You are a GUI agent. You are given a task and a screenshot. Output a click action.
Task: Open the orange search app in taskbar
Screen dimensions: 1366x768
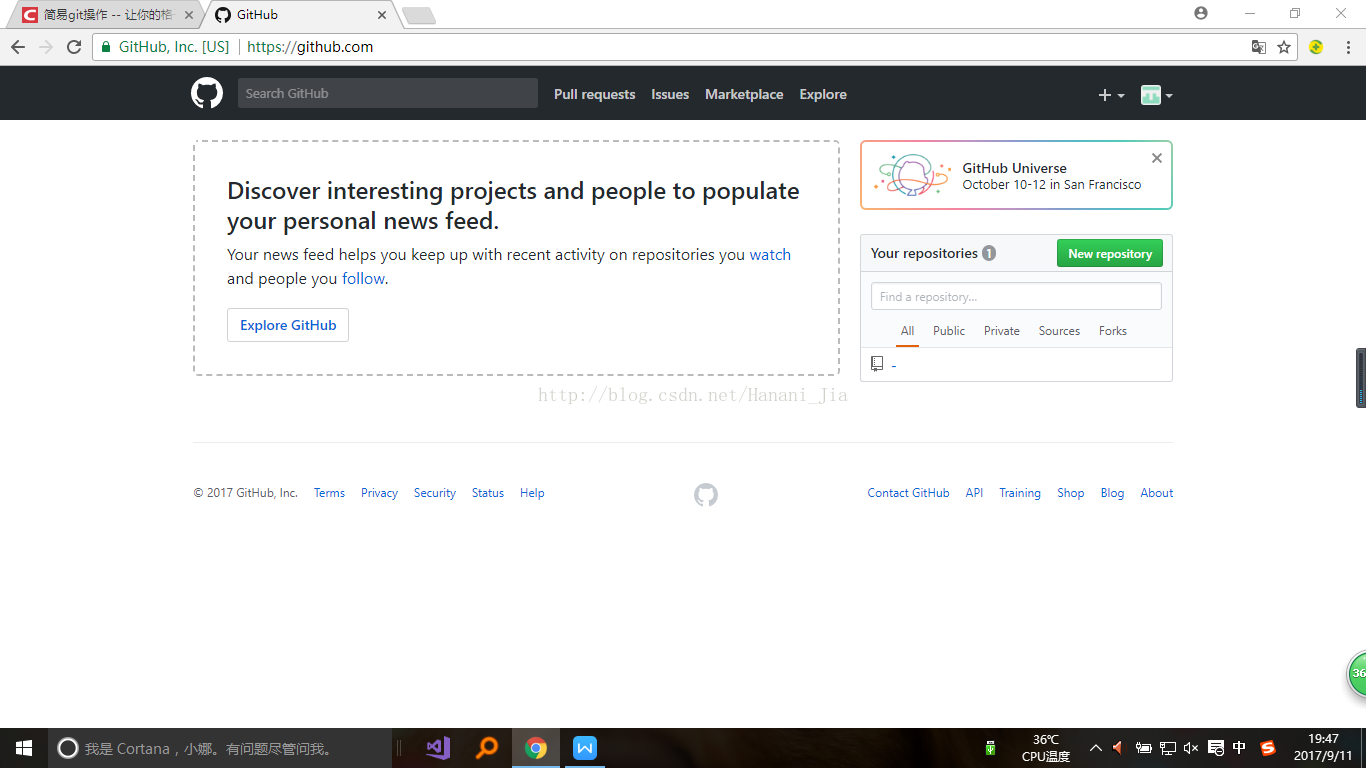click(x=487, y=748)
